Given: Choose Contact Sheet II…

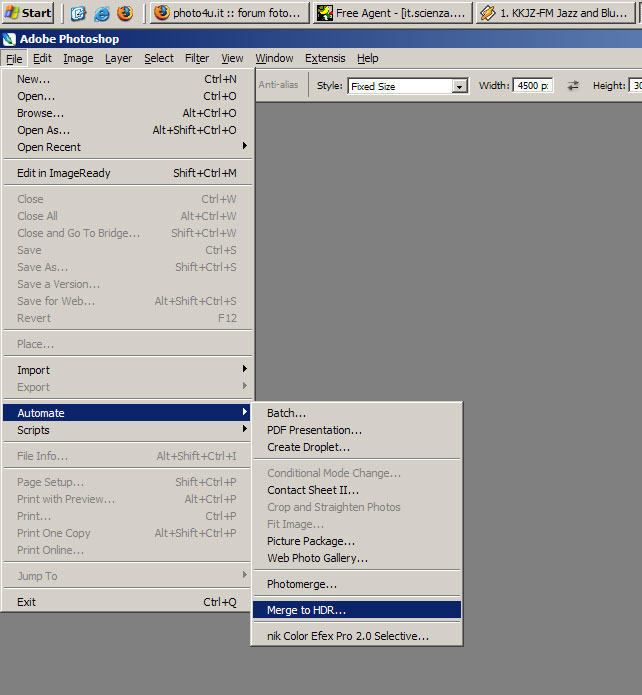Looking at the screenshot, I should (x=357, y=490).
